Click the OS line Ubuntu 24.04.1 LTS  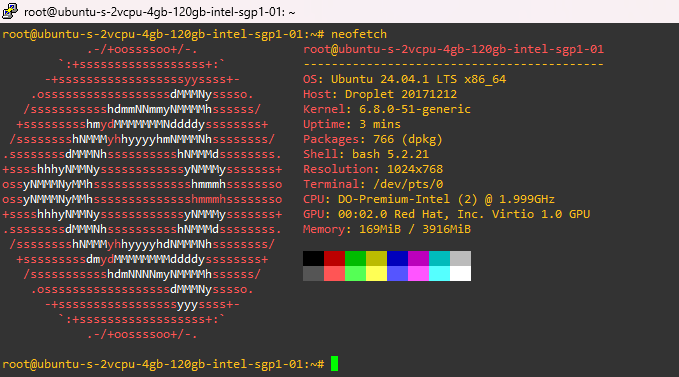[404, 79]
